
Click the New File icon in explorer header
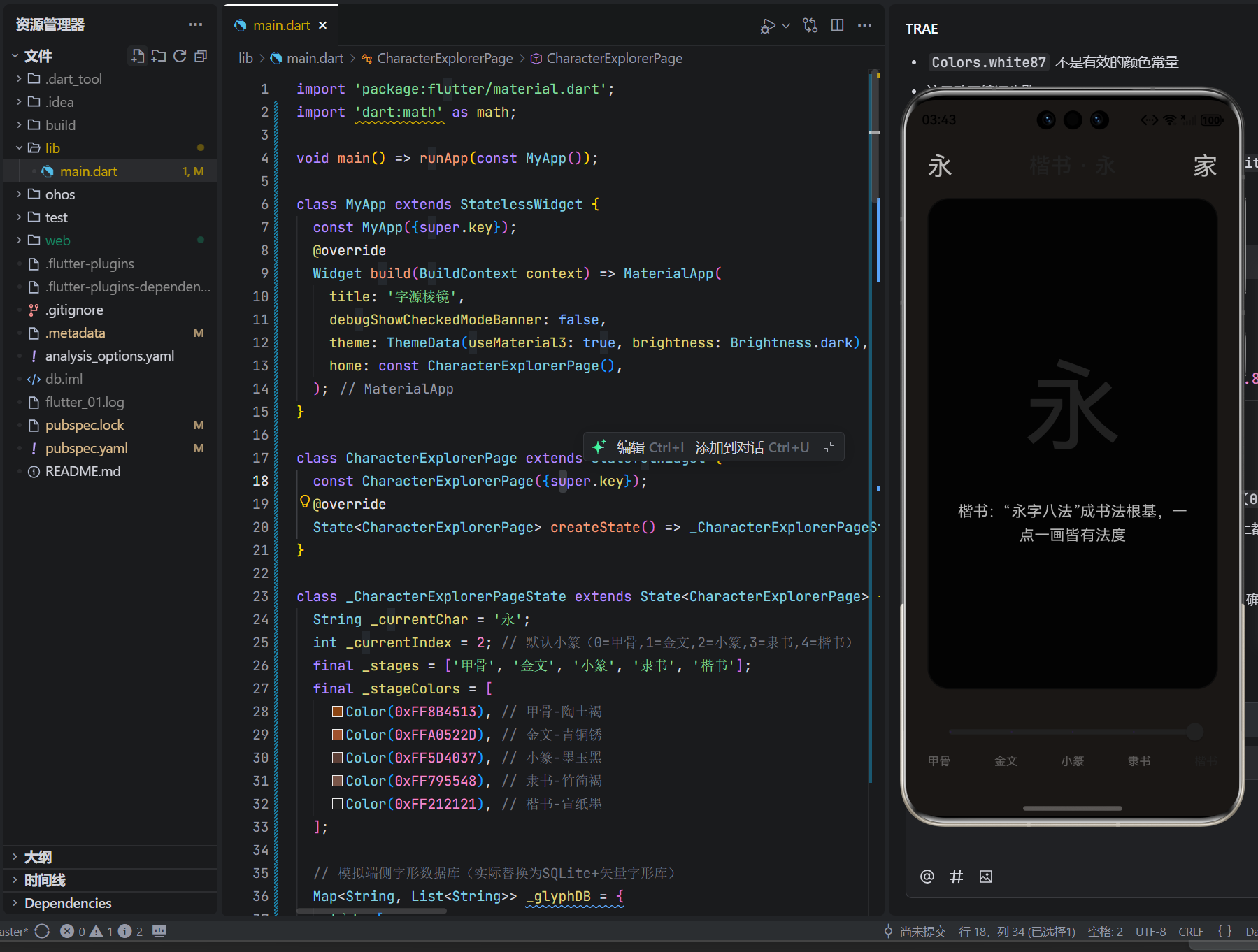tap(138, 56)
